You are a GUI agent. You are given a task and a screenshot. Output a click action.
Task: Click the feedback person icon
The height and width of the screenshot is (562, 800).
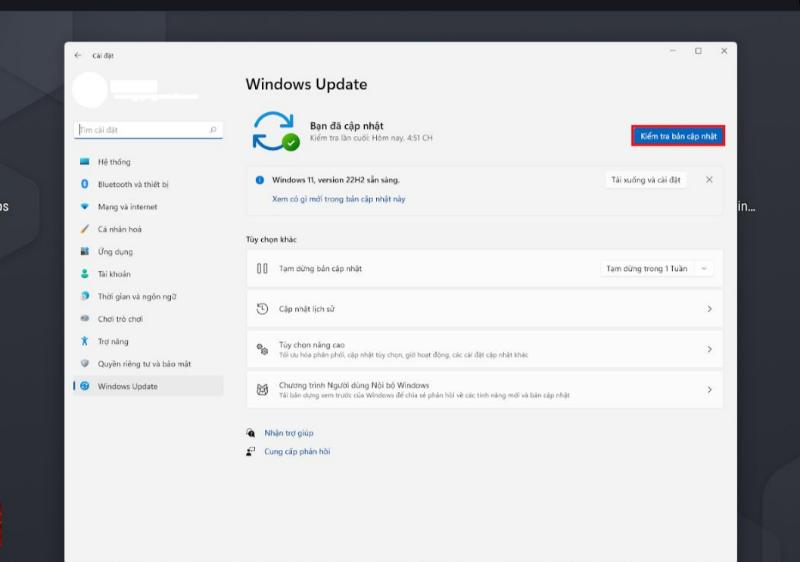click(251, 451)
